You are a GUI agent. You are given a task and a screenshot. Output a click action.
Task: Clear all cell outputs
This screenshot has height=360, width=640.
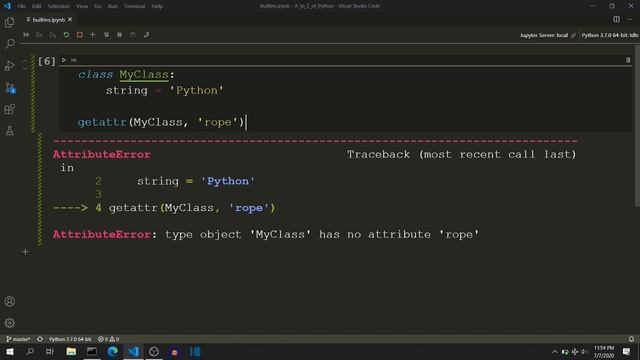coord(106,35)
